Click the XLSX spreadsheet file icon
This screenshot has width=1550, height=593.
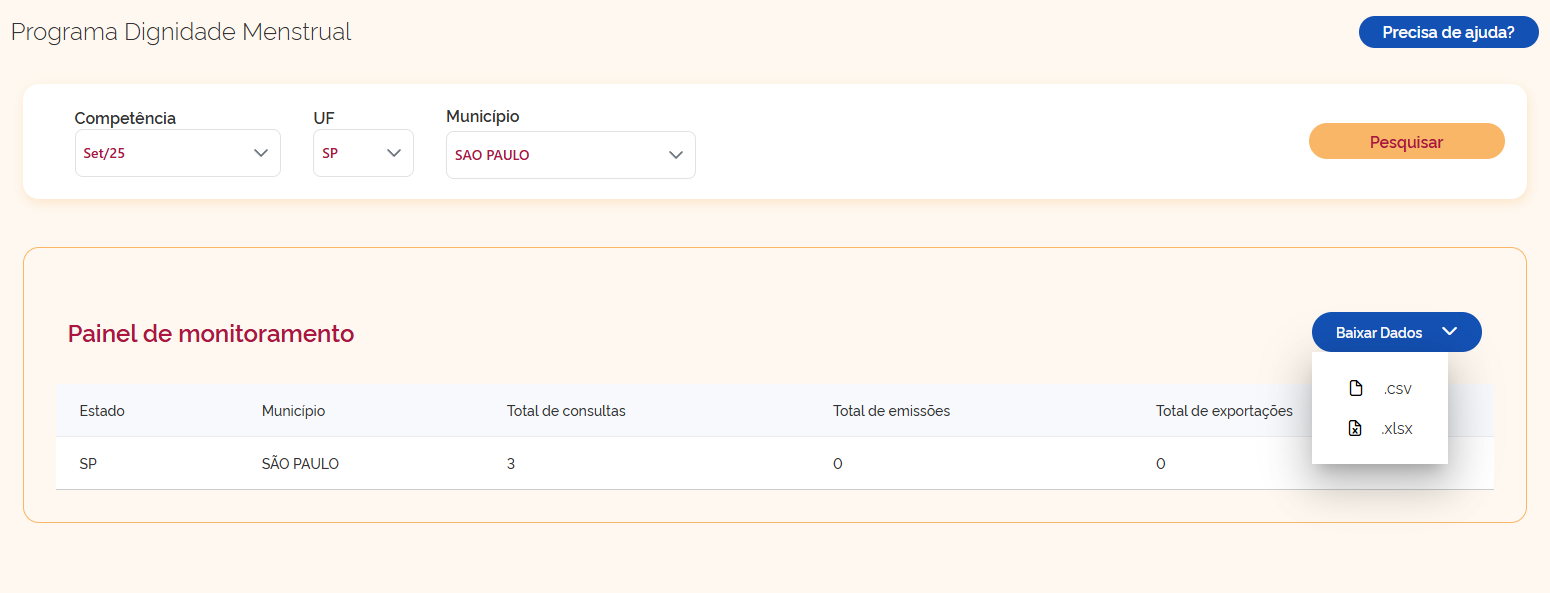point(1356,429)
